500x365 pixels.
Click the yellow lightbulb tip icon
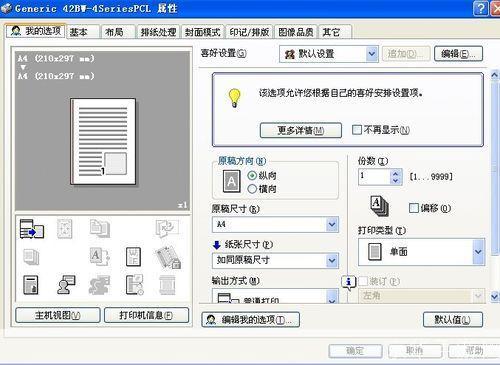click(234, 98)
